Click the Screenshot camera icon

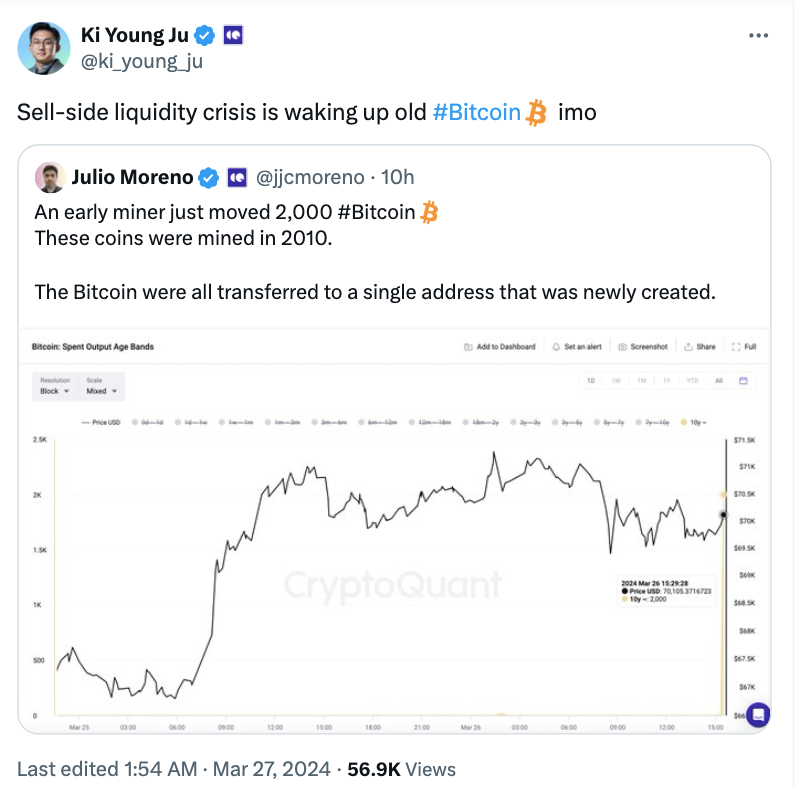622,347
